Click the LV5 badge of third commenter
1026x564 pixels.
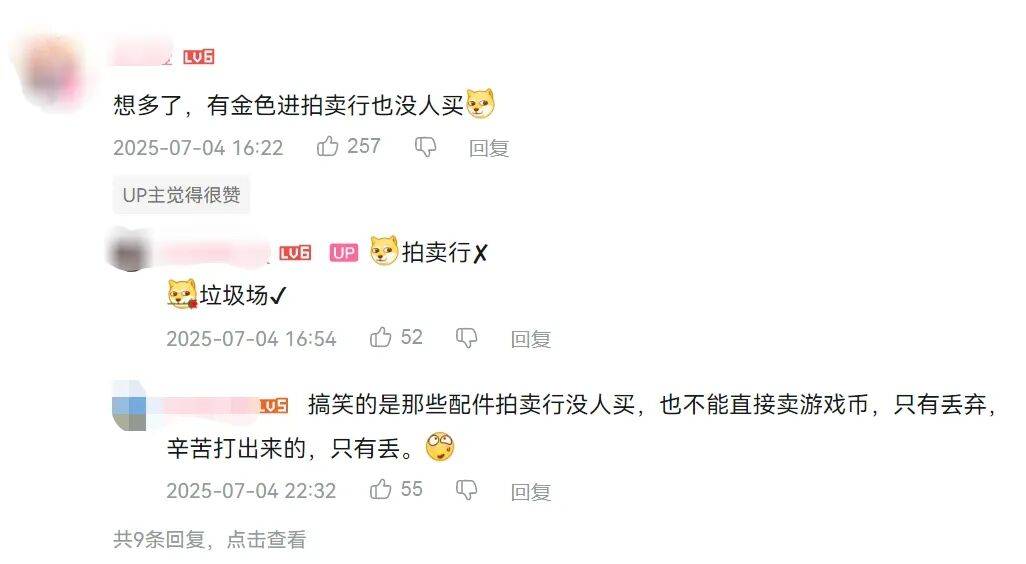point(274,406)
